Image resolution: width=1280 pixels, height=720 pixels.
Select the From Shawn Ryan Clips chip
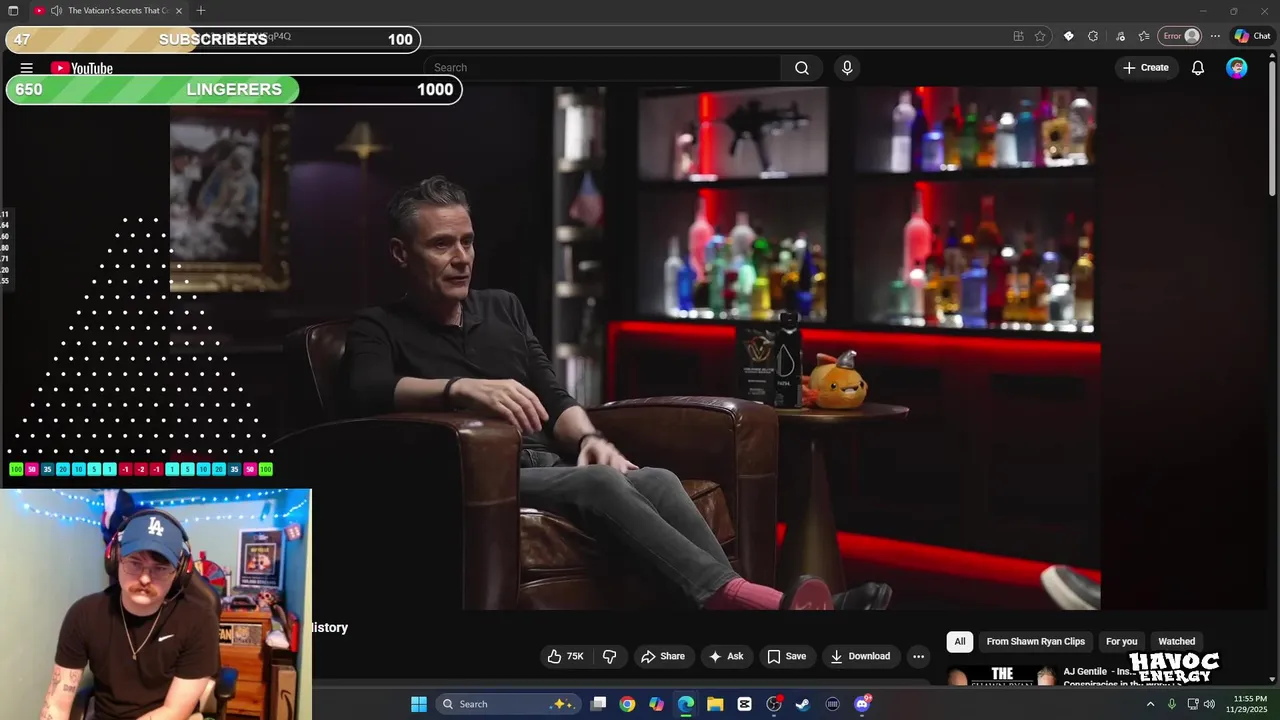click(x=1035, y=641)
